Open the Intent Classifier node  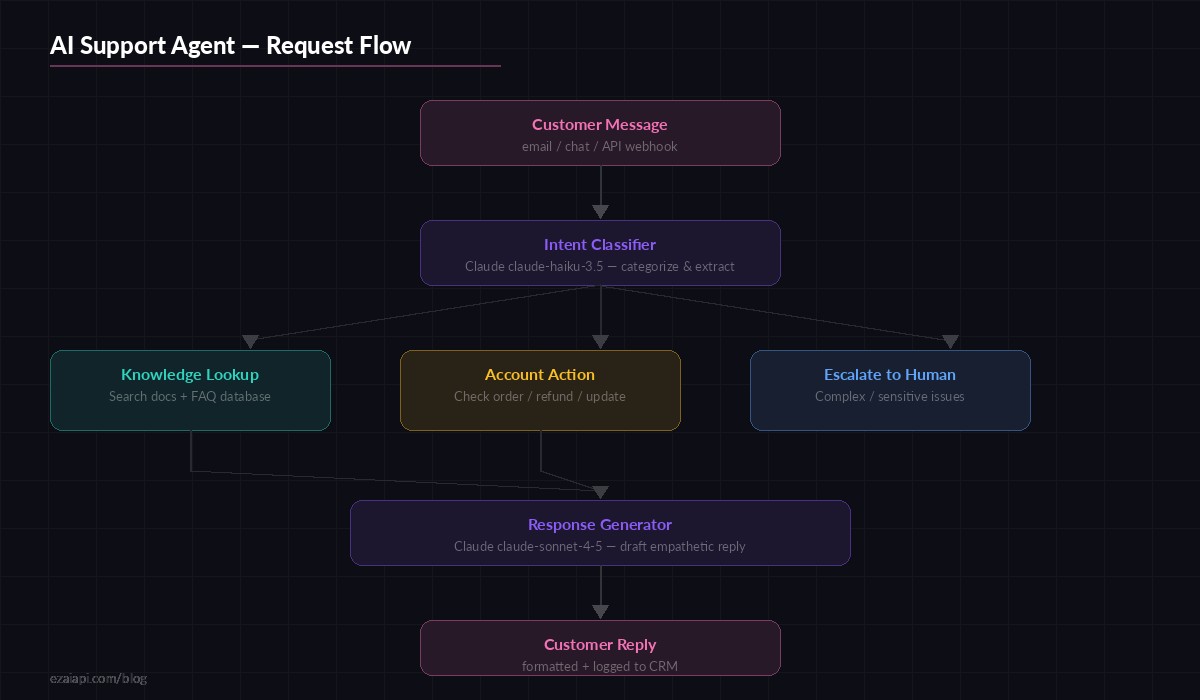pos(600,252)
